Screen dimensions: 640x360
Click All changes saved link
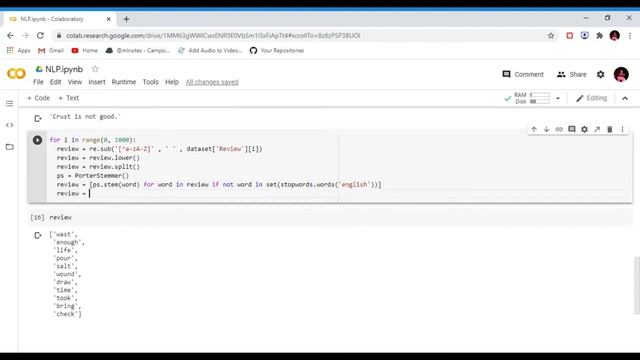[x=212, y=82]
